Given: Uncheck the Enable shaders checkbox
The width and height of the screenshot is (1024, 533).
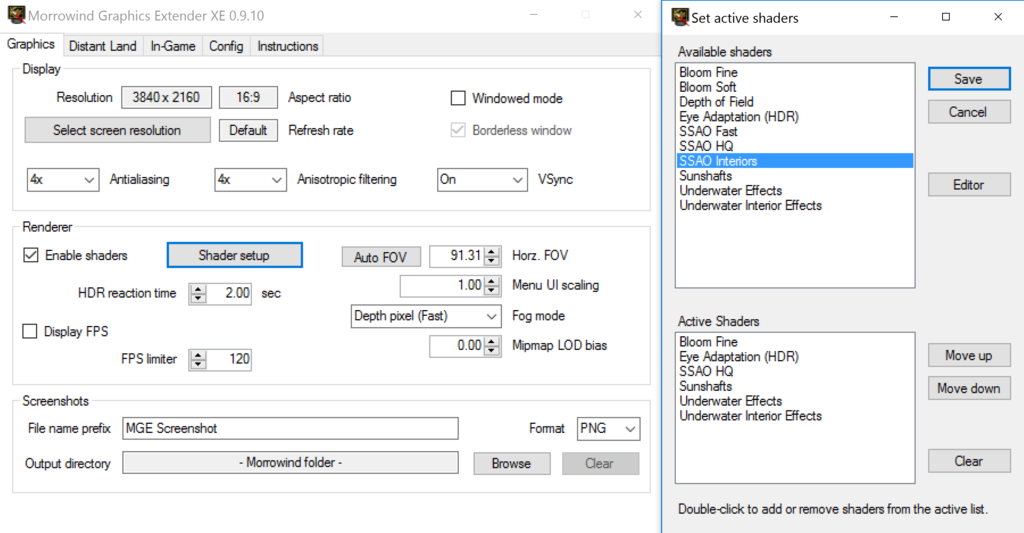Looking at the screenshot, I should point(30,255).
